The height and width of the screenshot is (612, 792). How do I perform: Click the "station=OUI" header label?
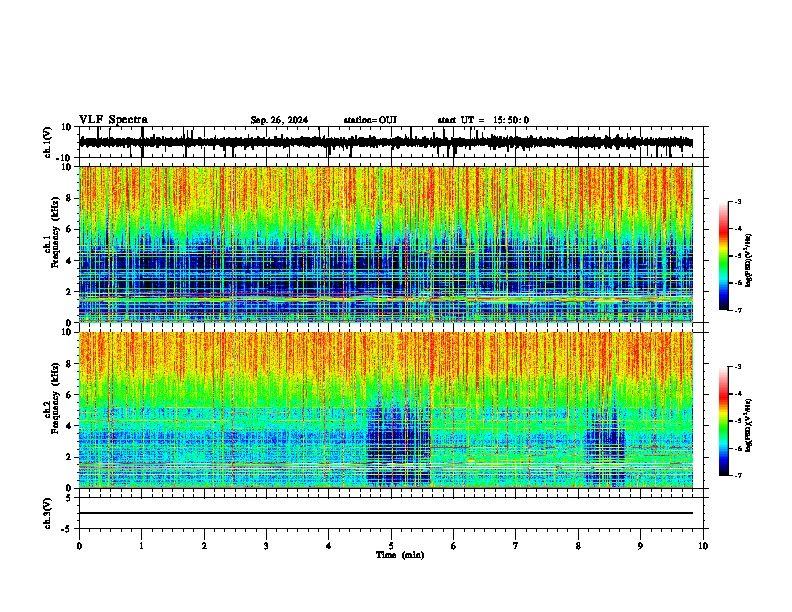370,120
